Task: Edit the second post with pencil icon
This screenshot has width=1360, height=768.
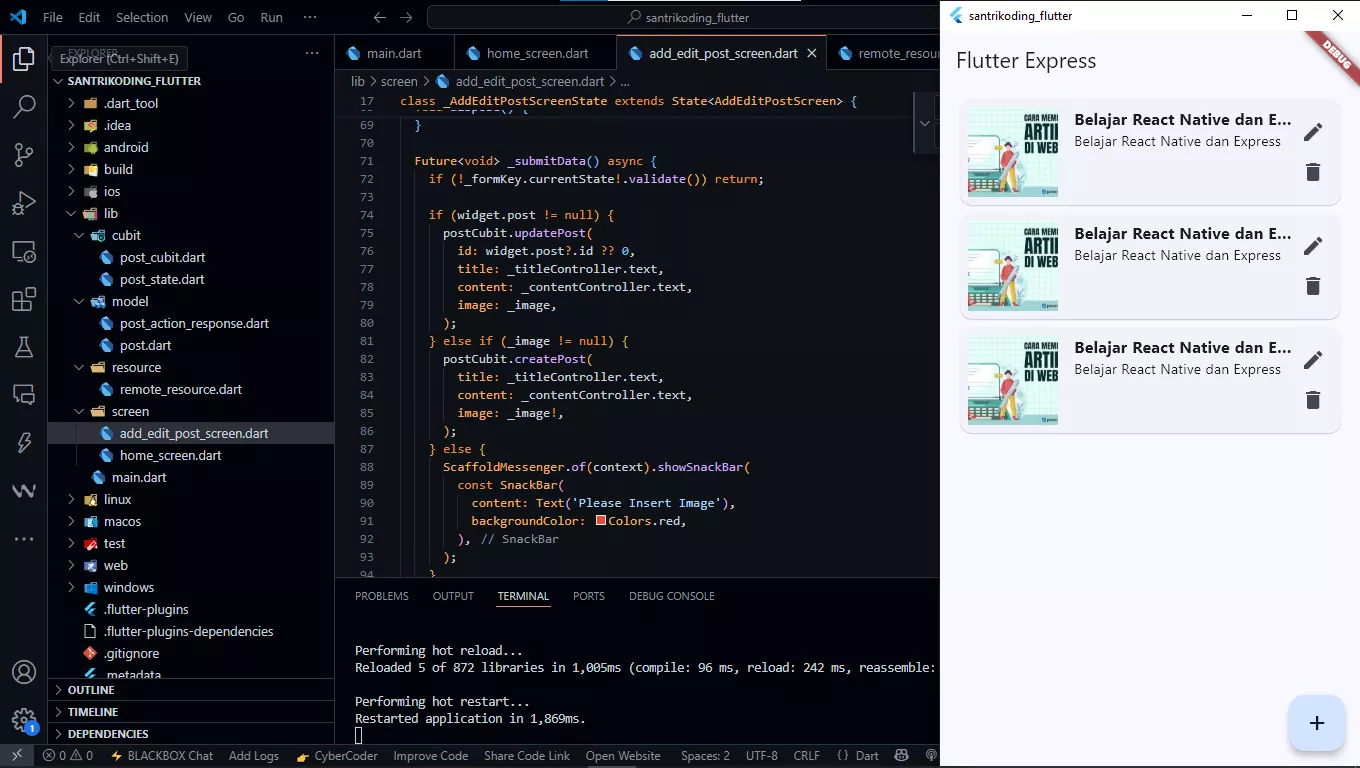Action: [1313, 246]
